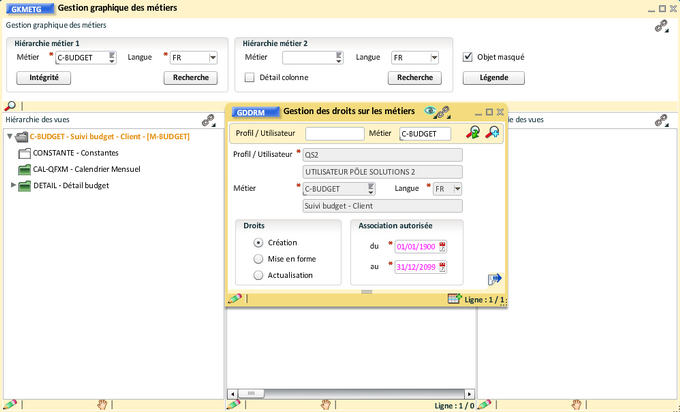The height and width of the screenshot is (412, 680).
Task: Click the eye icon in GDDRM title bar
Action: click(x=431, y=112)
